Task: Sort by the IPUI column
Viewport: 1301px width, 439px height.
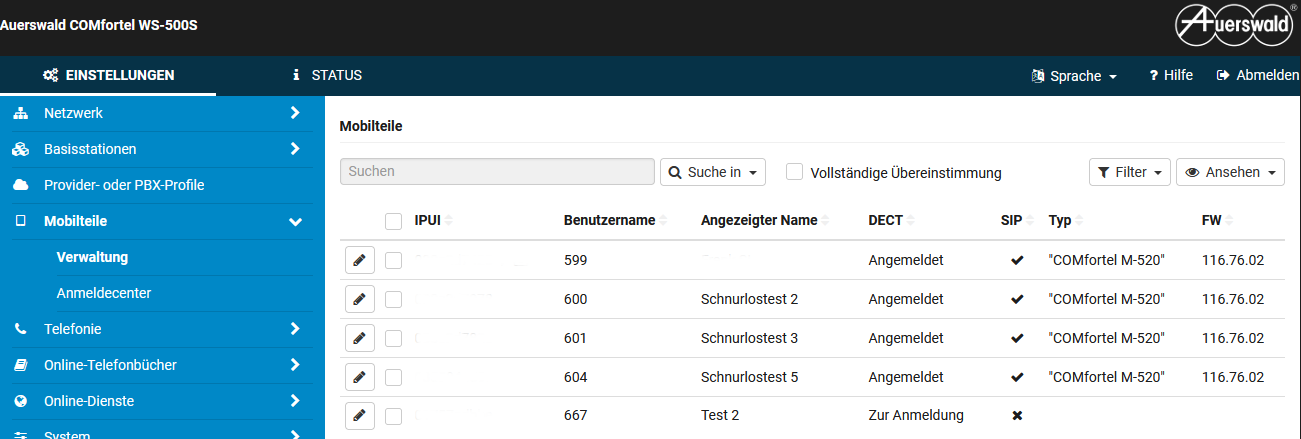Action: [433, 220]
